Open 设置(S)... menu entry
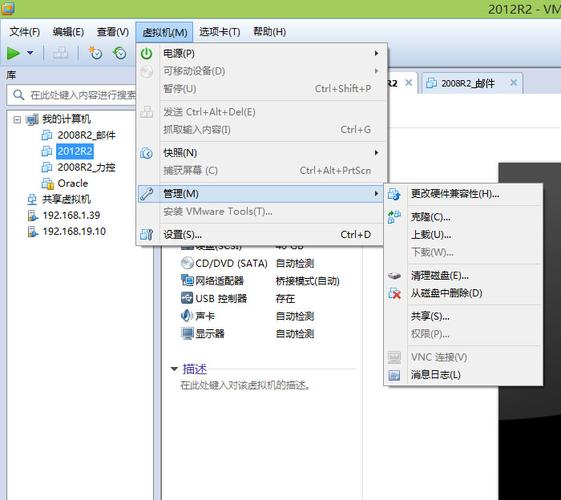 coord(260,235)
